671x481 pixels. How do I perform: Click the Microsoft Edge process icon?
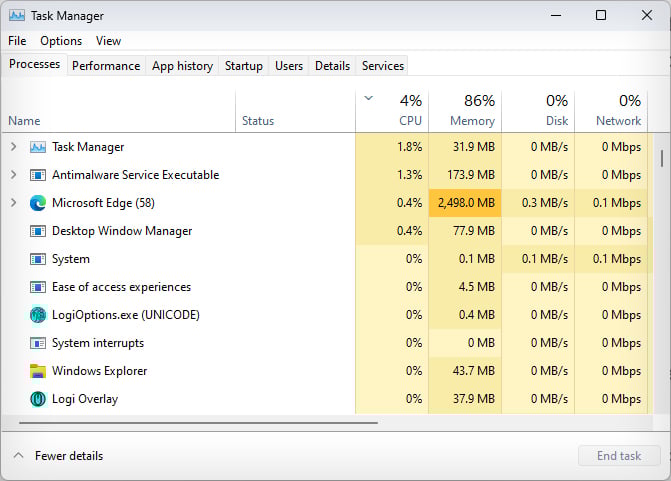[x=38, y=203]
